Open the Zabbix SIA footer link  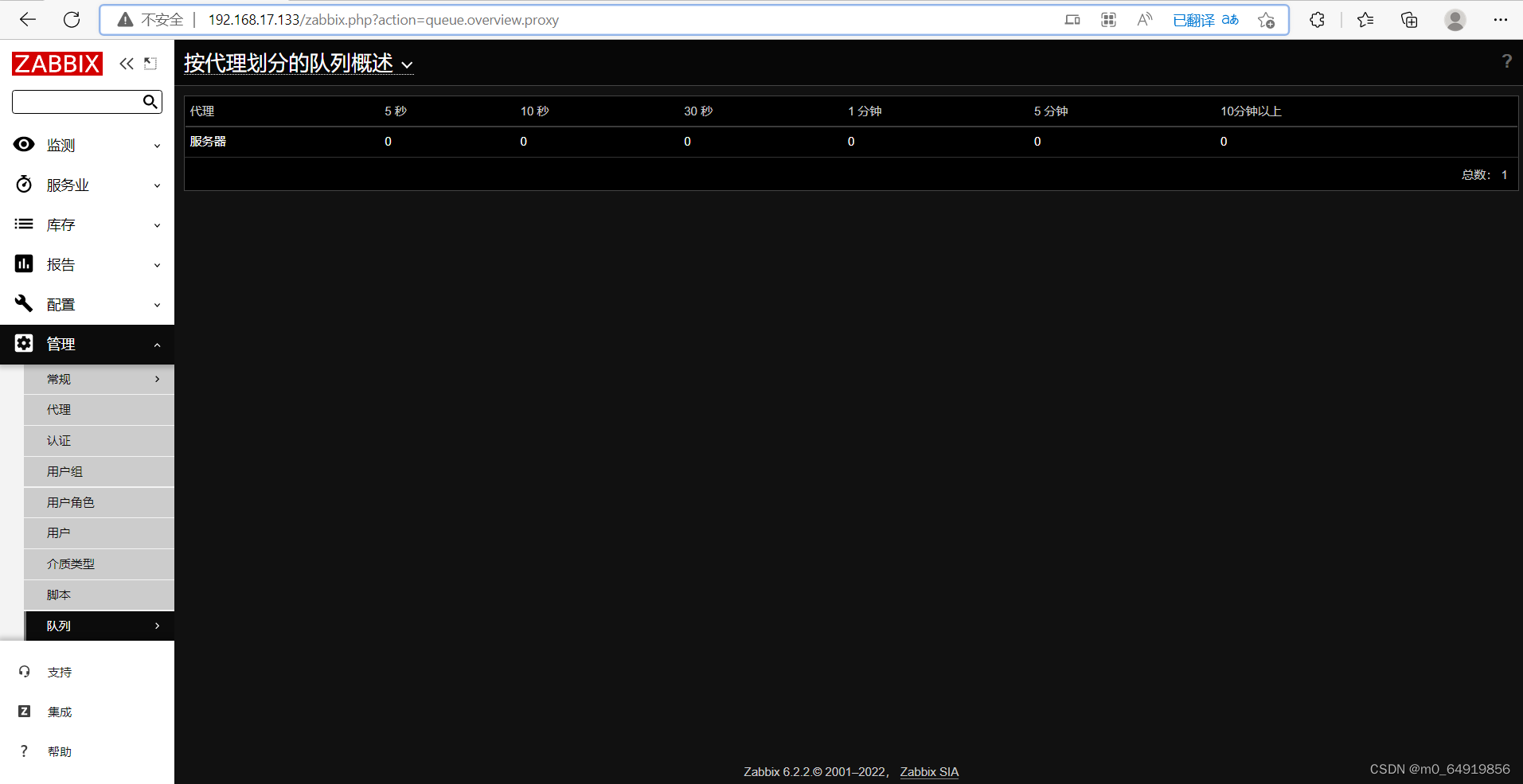click(x=929, y=771)
